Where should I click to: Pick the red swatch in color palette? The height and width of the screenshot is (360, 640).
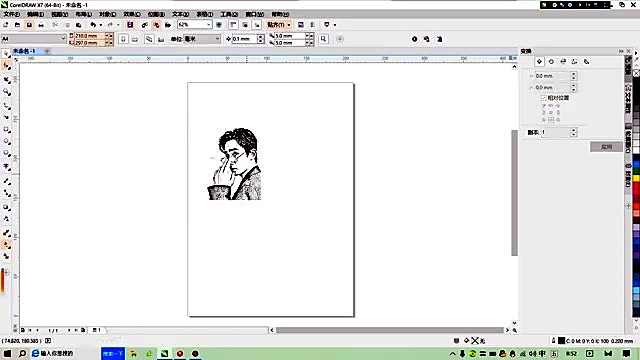click(636, 186)
